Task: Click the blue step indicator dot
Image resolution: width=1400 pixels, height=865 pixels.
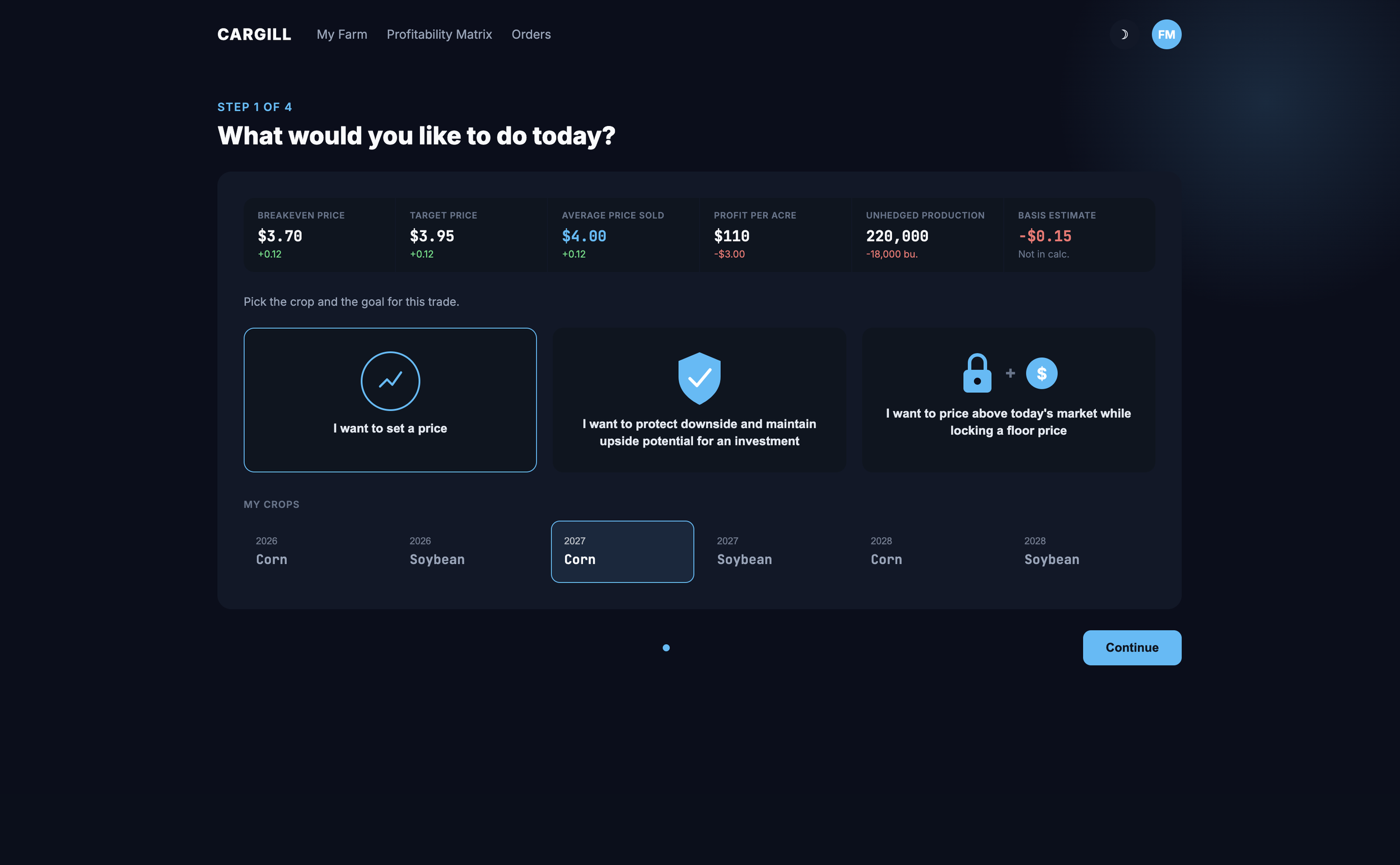Action: point(666,648)
